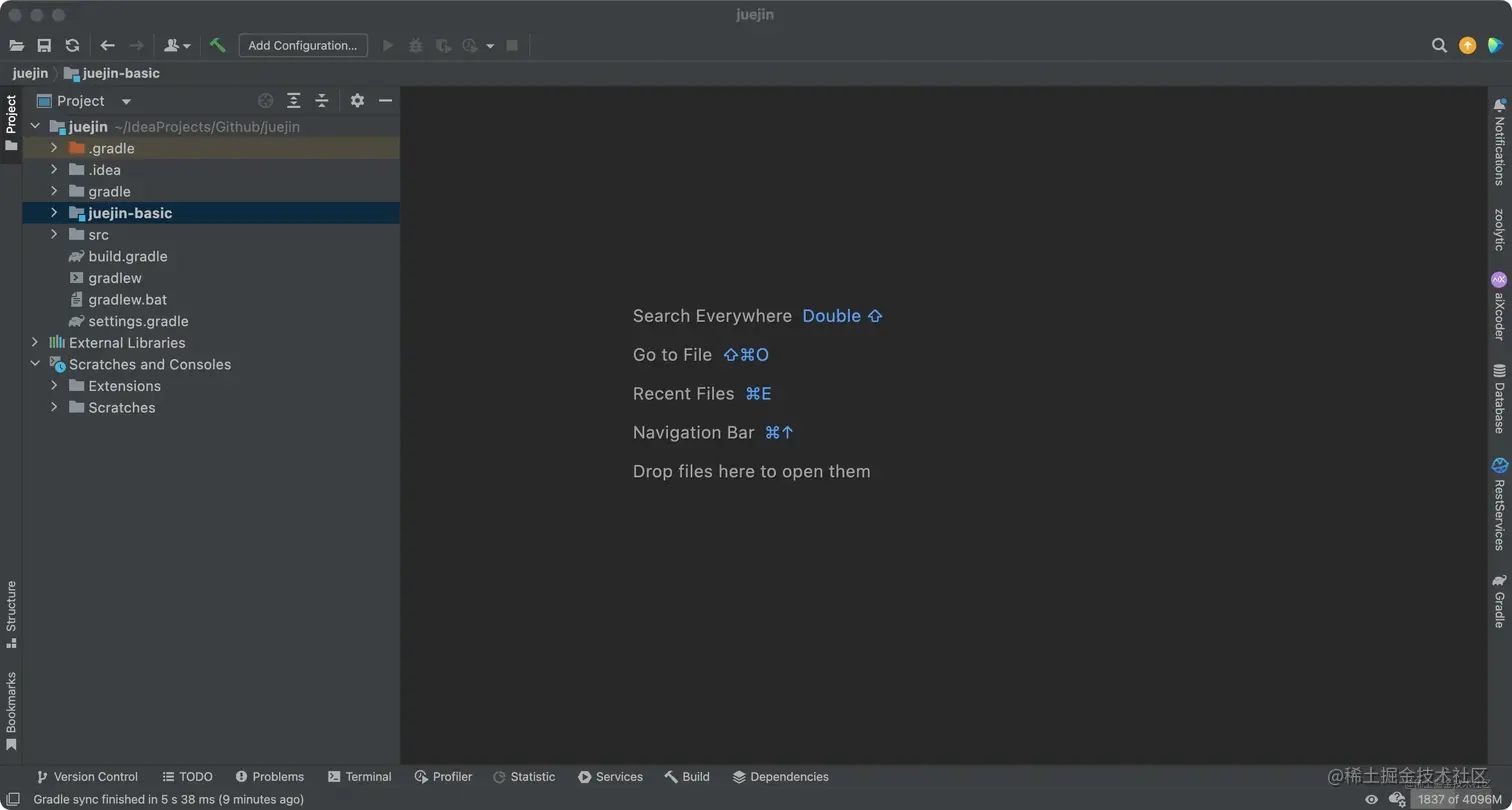The image size is (1512, 810).
Task: Open the Structure side panel
Action: (x=11, y=614)
